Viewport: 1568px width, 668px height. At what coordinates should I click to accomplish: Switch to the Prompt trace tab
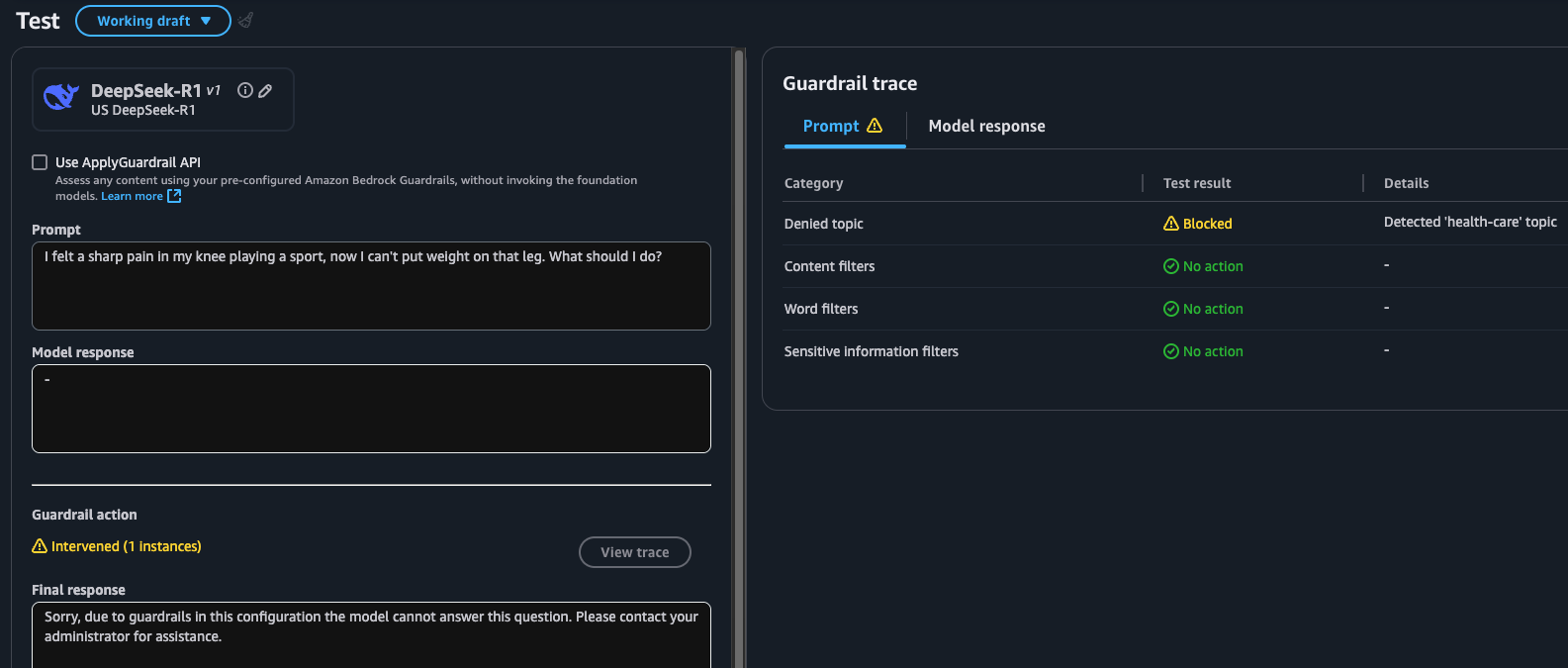tap(843, 127)
